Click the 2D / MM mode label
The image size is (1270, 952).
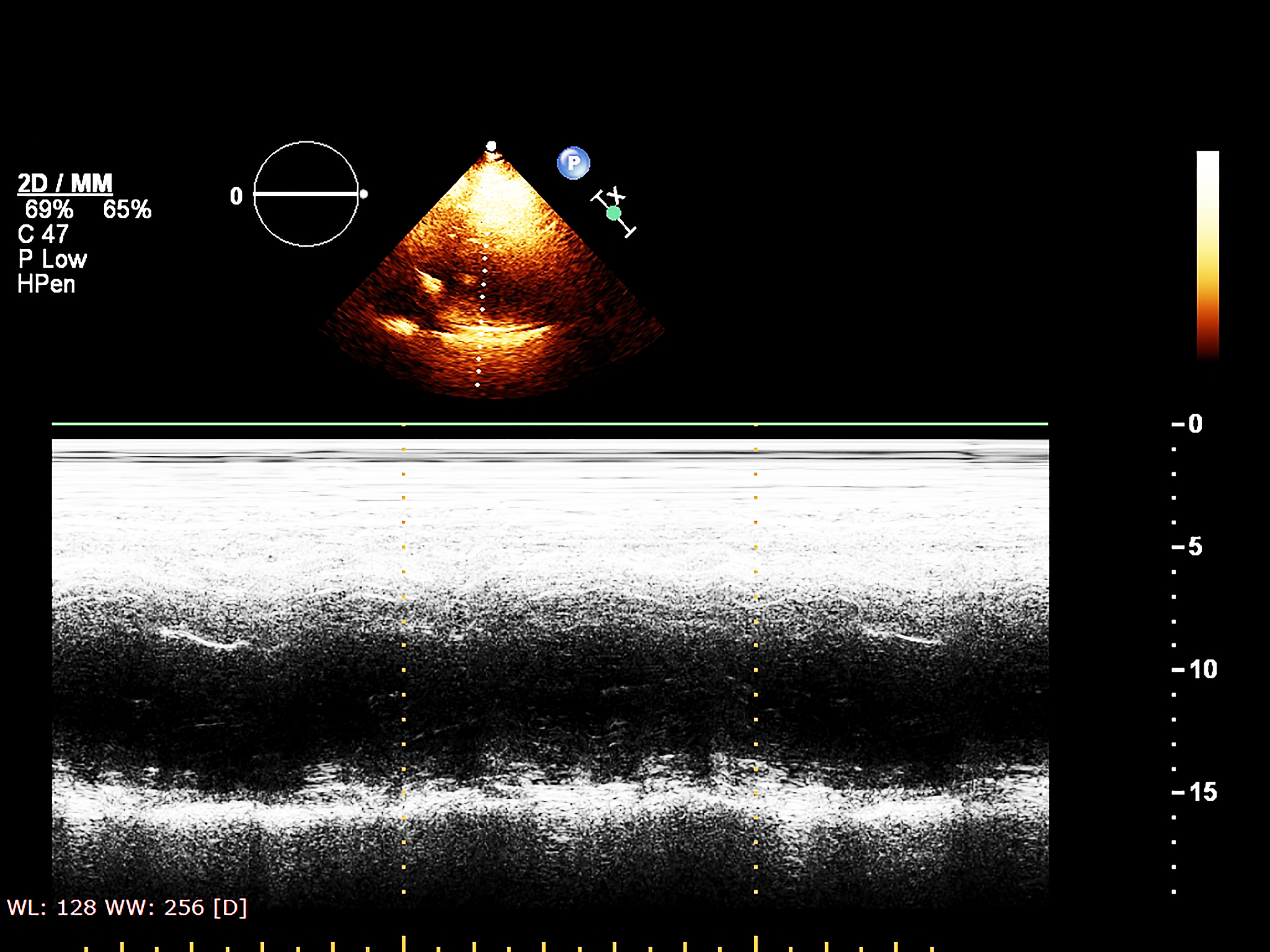pyautogui.click(x=65, y=183)
